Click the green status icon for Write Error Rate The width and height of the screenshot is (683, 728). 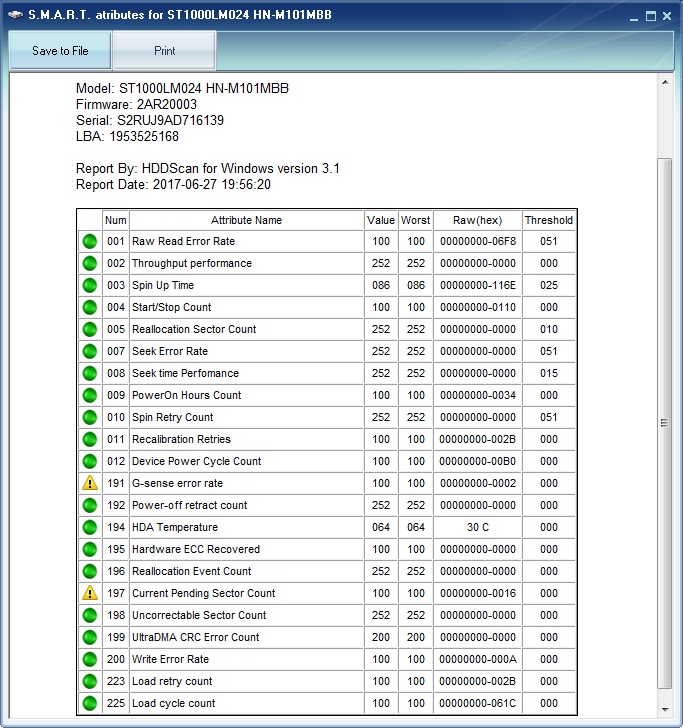point(90,659)
